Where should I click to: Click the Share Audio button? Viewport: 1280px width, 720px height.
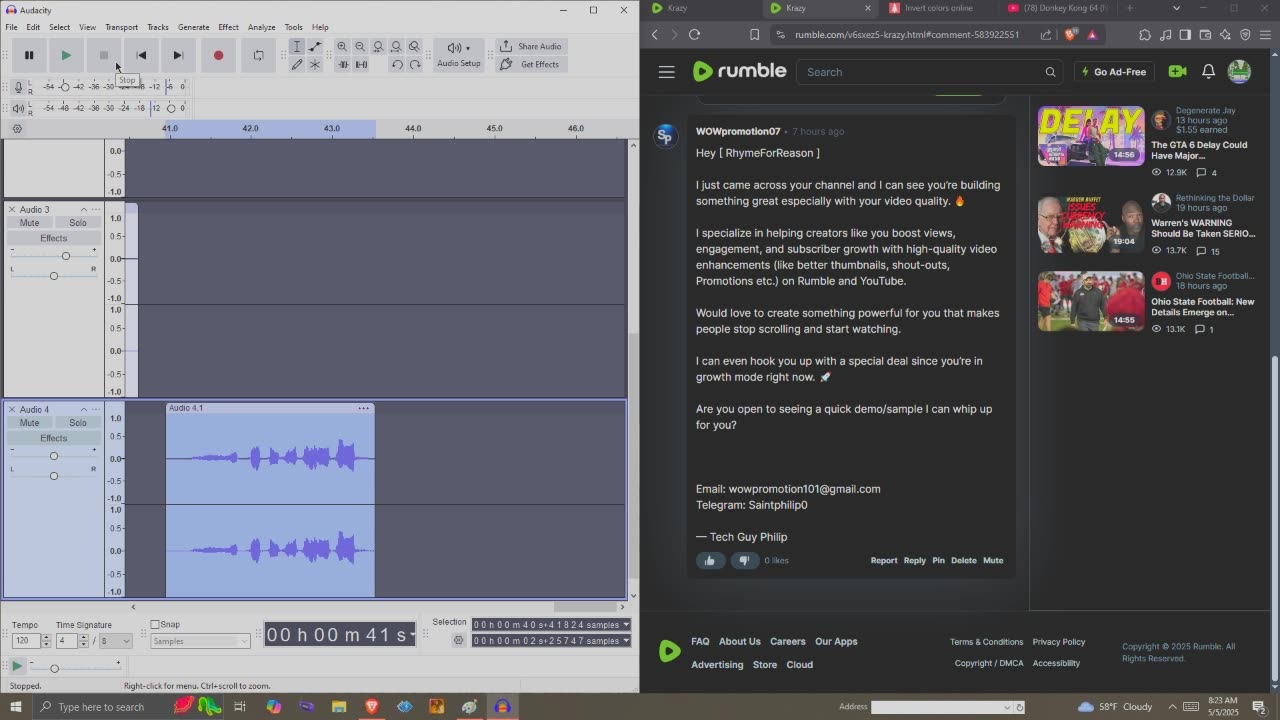click(x=530, y=46)
